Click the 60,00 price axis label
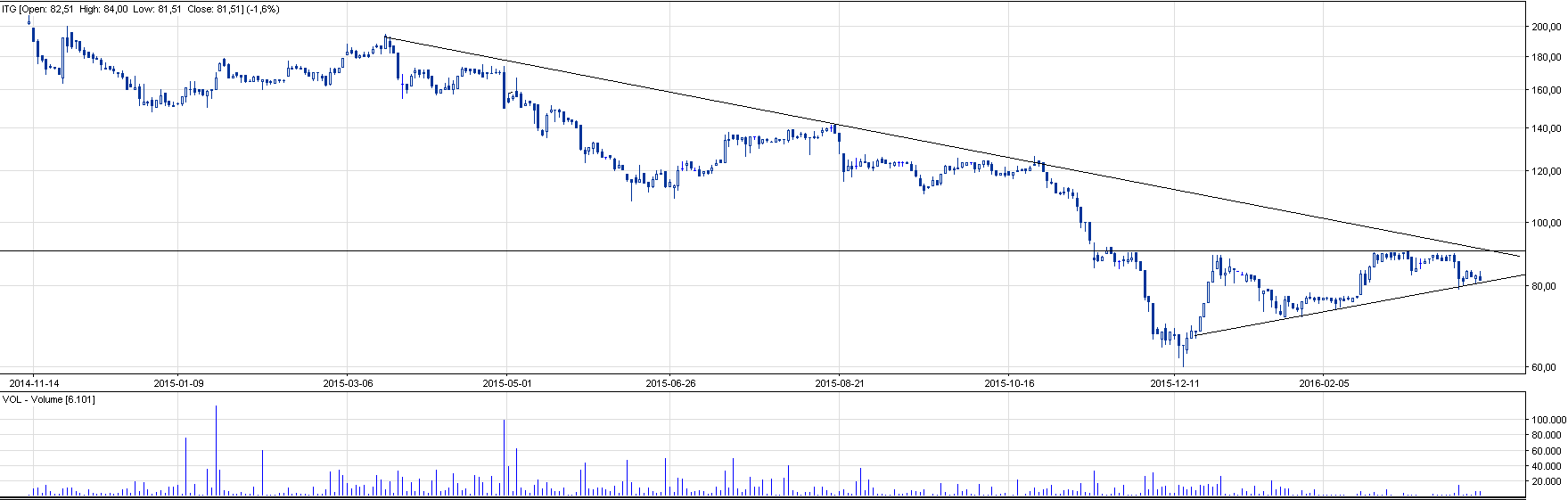This screenshot has width=1568, height=500. tap(1546, 367)
